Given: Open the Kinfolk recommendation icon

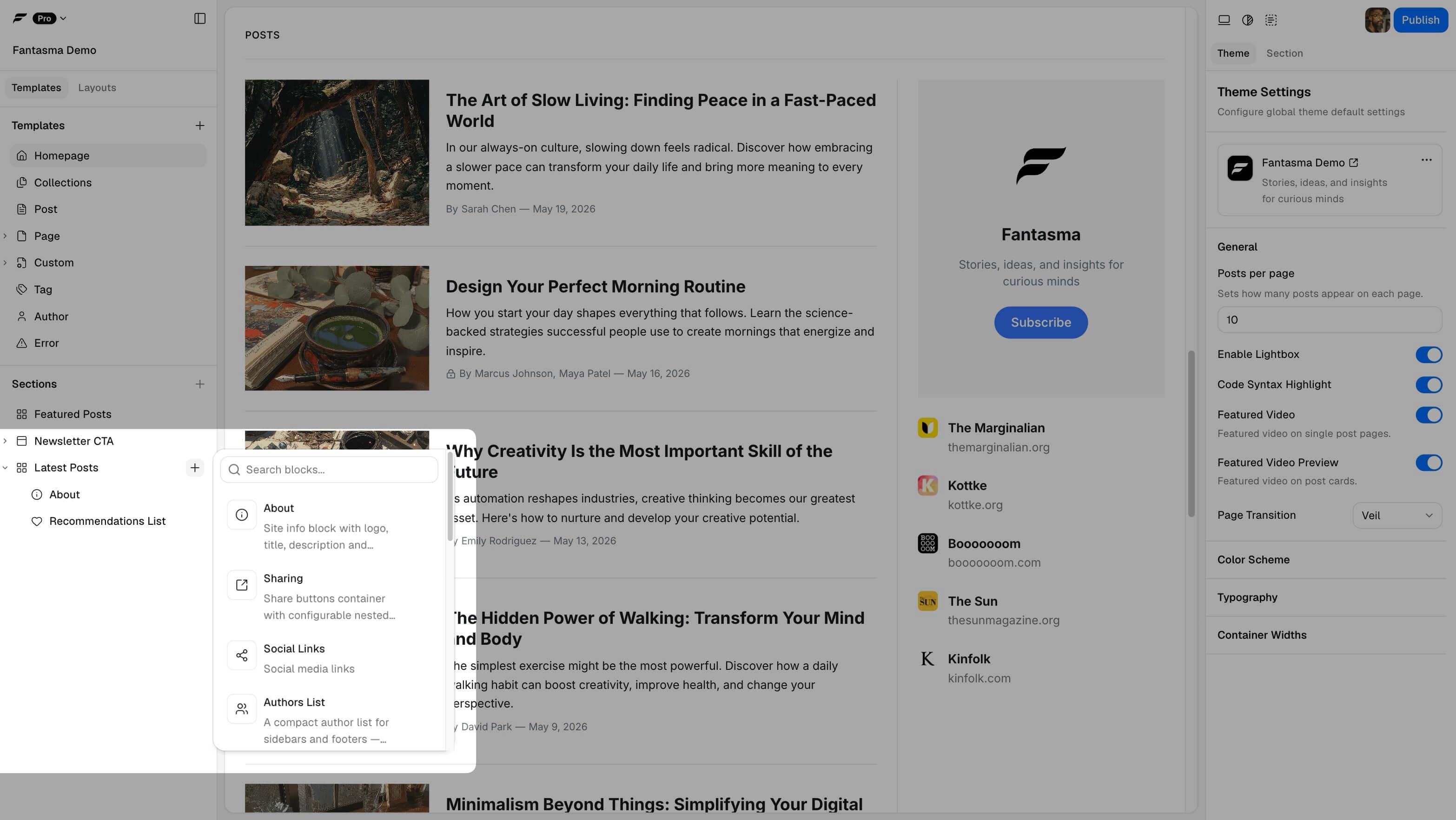Looking at the screenshot, I should [x=927, y=658].
